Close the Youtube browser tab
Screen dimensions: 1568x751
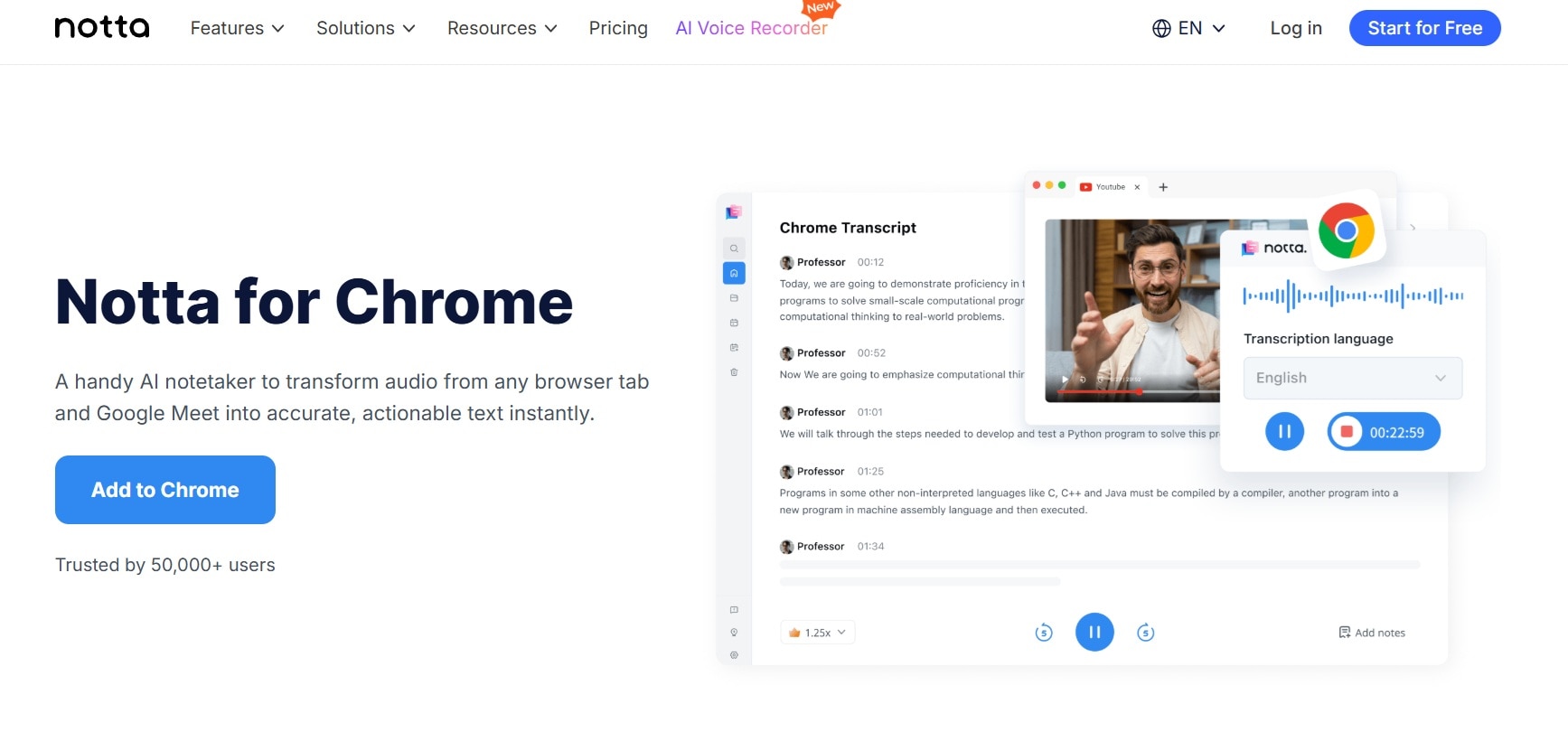pyautogui.click(x=1137, y=187)
